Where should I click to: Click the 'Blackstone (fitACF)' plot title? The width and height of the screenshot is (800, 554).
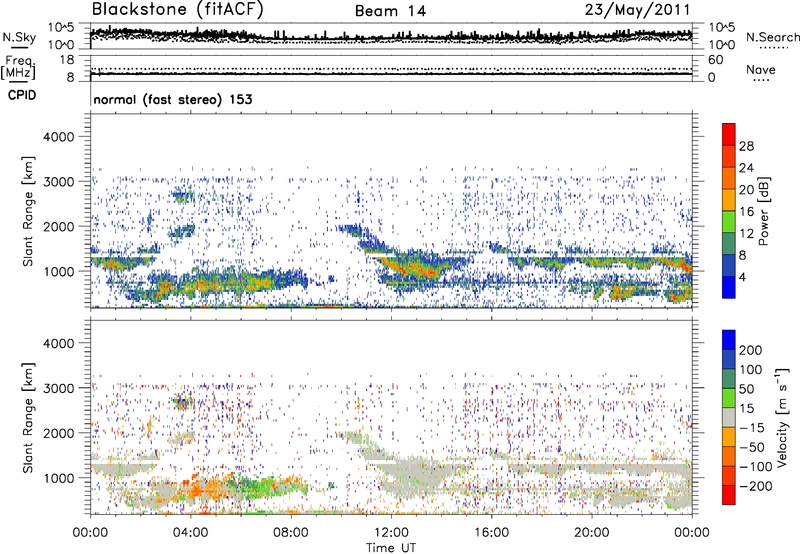point(177,9)
